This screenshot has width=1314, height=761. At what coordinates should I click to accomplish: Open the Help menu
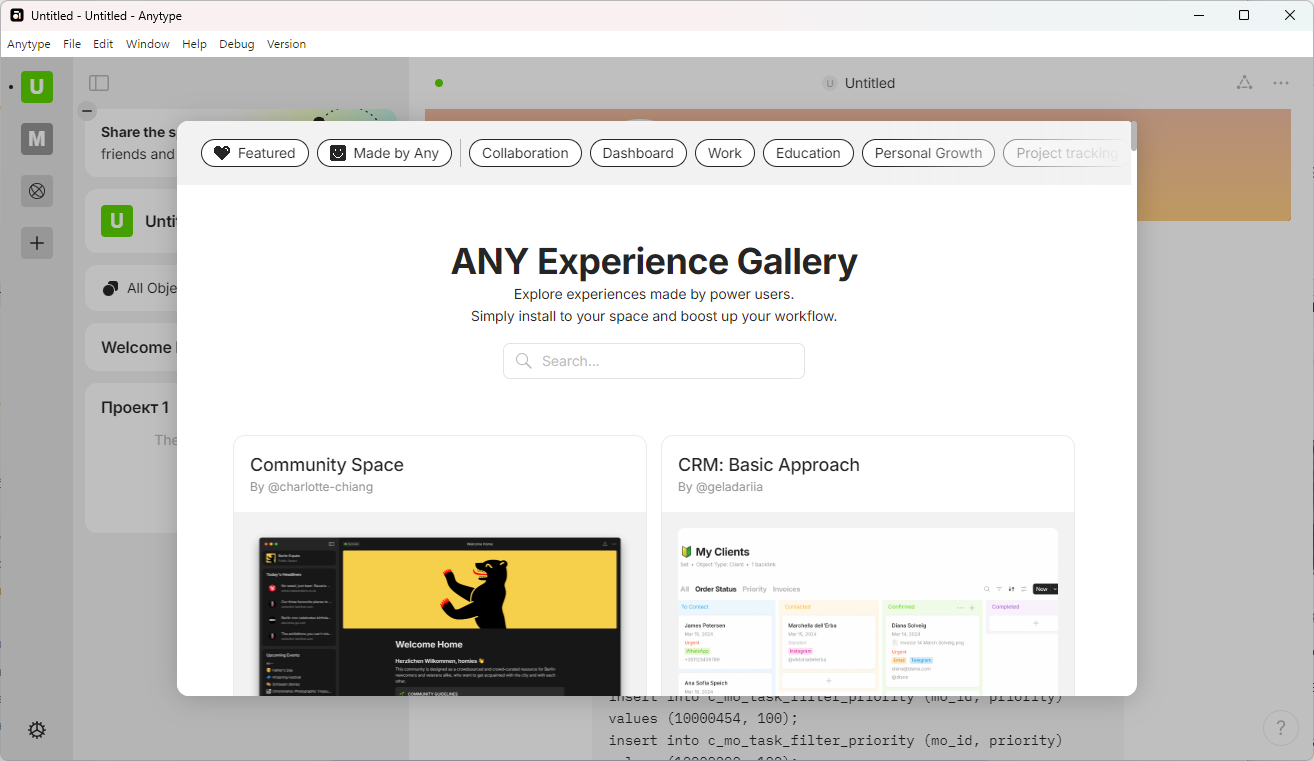194,44
